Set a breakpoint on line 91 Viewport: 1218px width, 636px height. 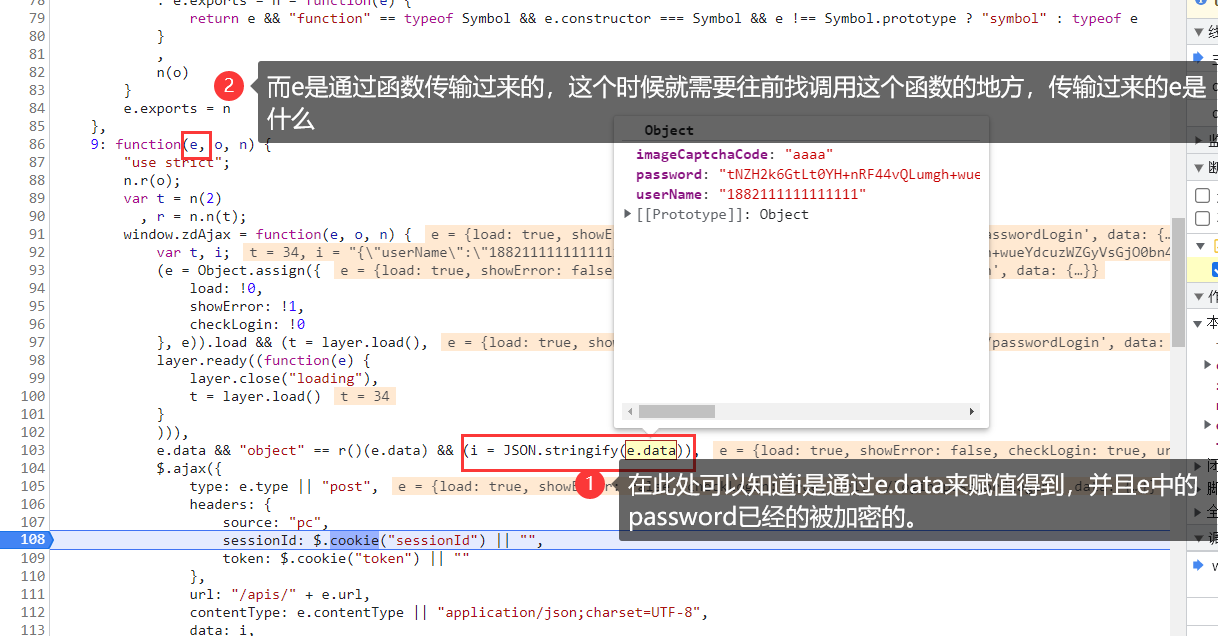tap(36, 234)
